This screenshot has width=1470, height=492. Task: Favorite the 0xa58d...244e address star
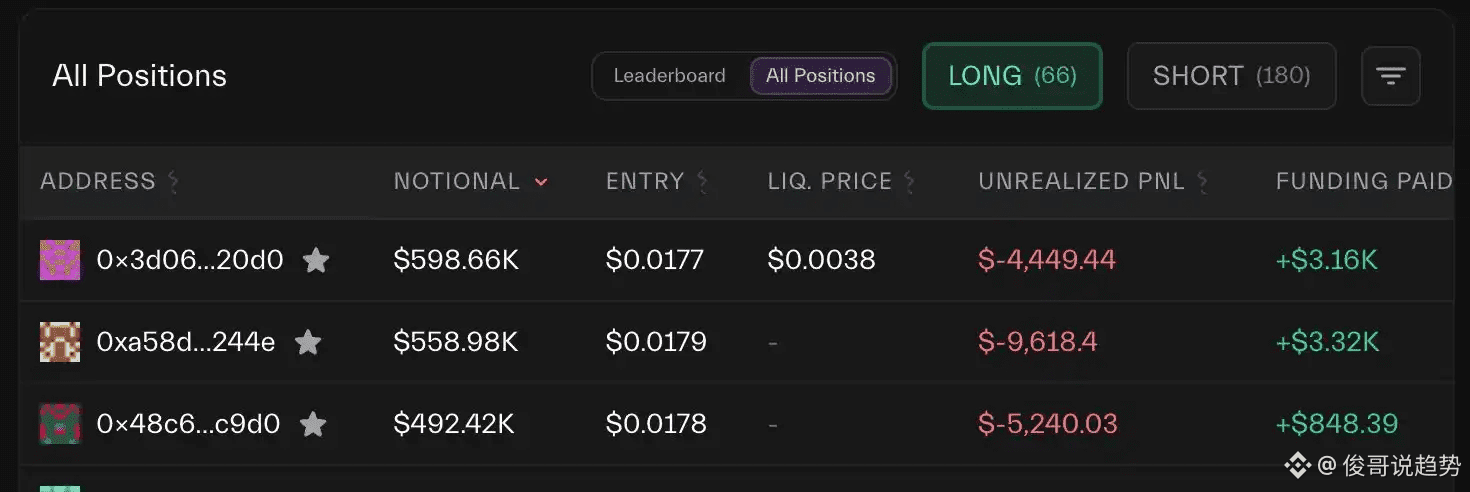click(308, 343)
